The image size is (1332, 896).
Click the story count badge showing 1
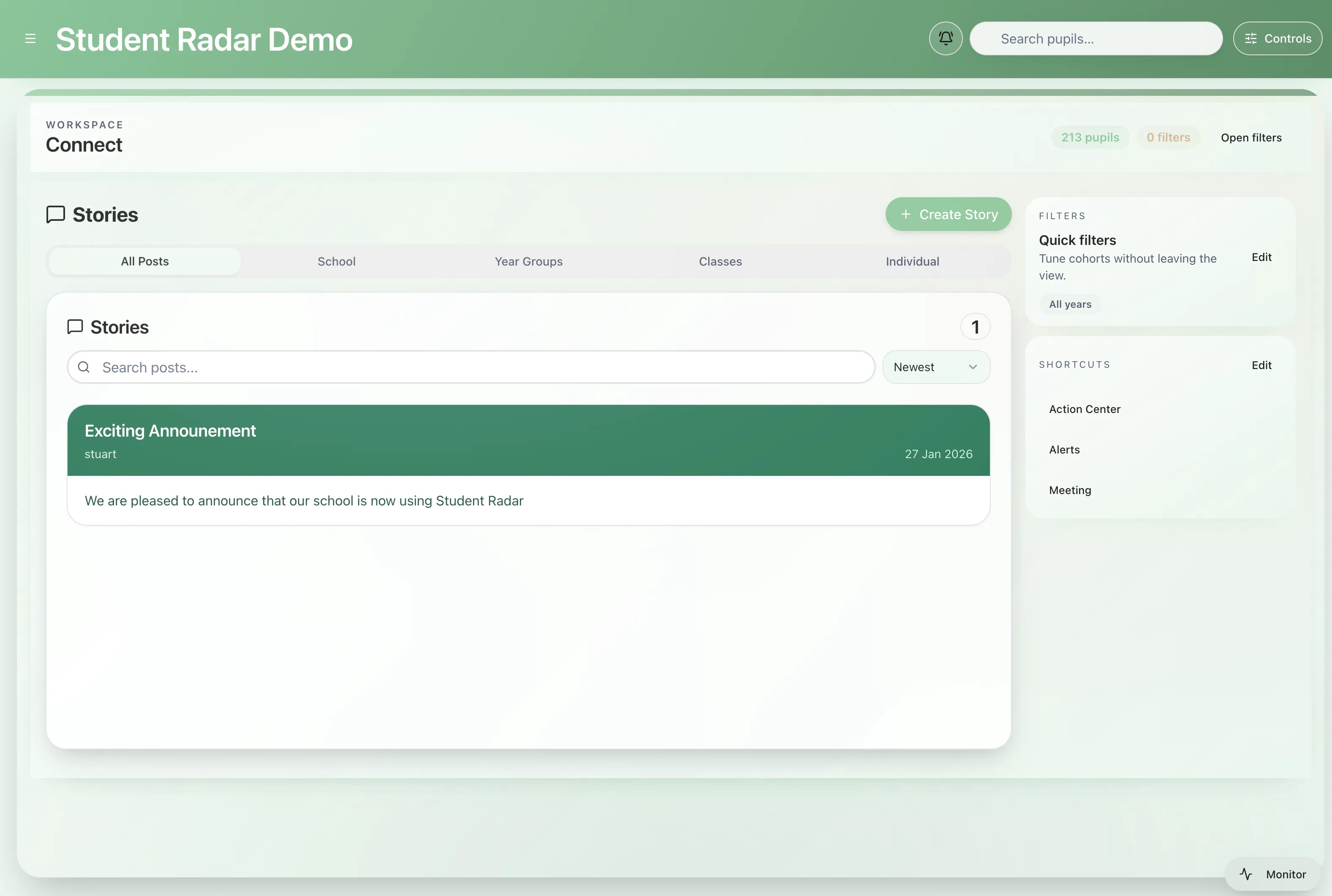click(x=975, y=327)
